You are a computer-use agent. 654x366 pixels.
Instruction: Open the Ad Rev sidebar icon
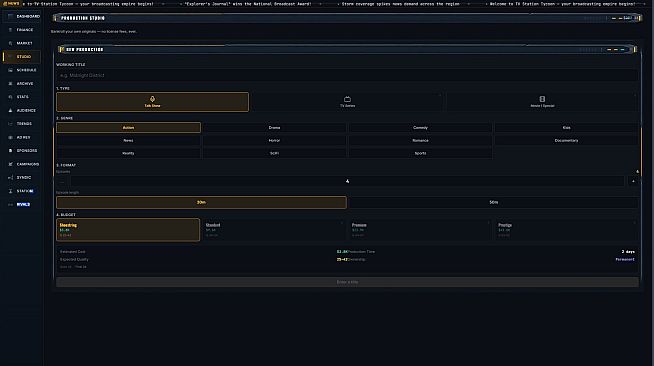point(10,137)
